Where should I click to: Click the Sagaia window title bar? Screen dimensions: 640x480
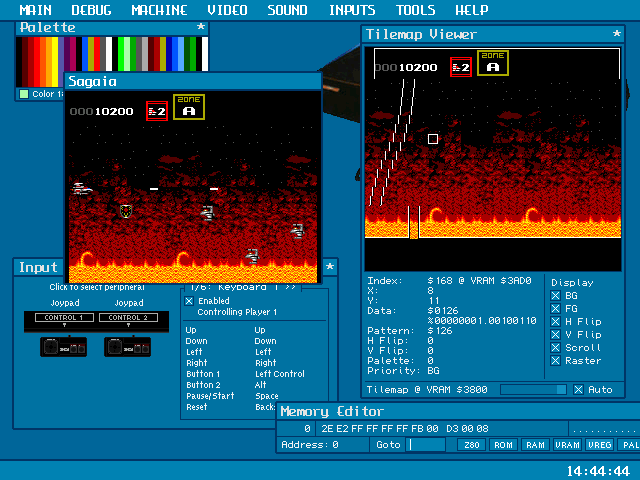click(x=193, y=81)
